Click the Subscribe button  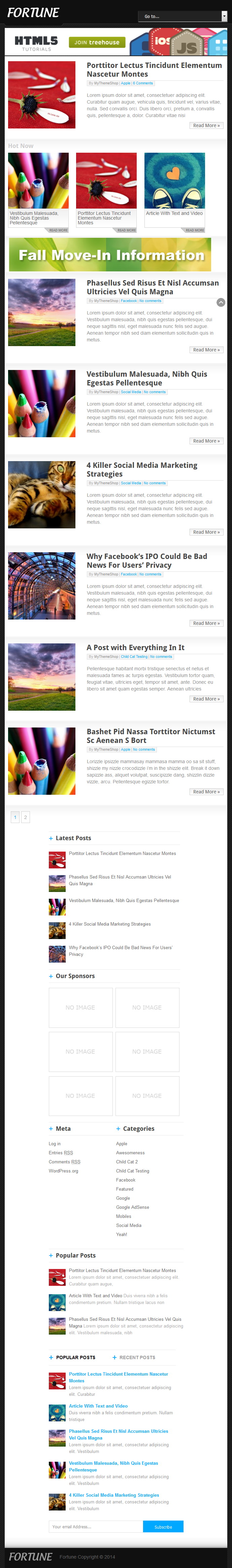(163, 1527)
